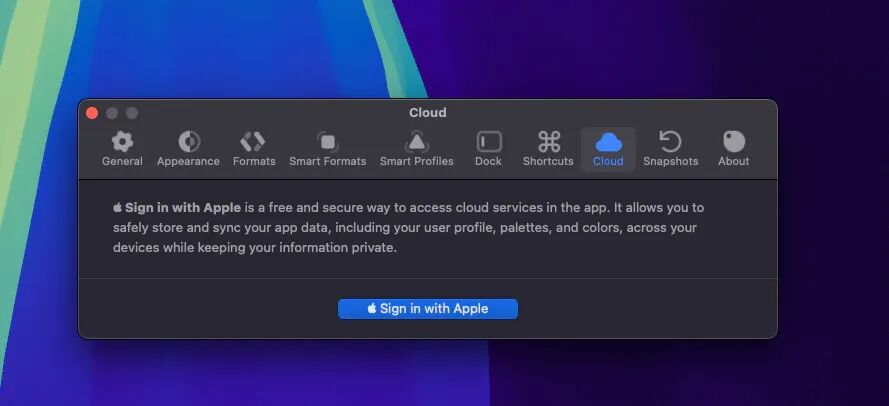Switch to tab labeled Snapshots
889x406 pixels.
tap(670, 161)
